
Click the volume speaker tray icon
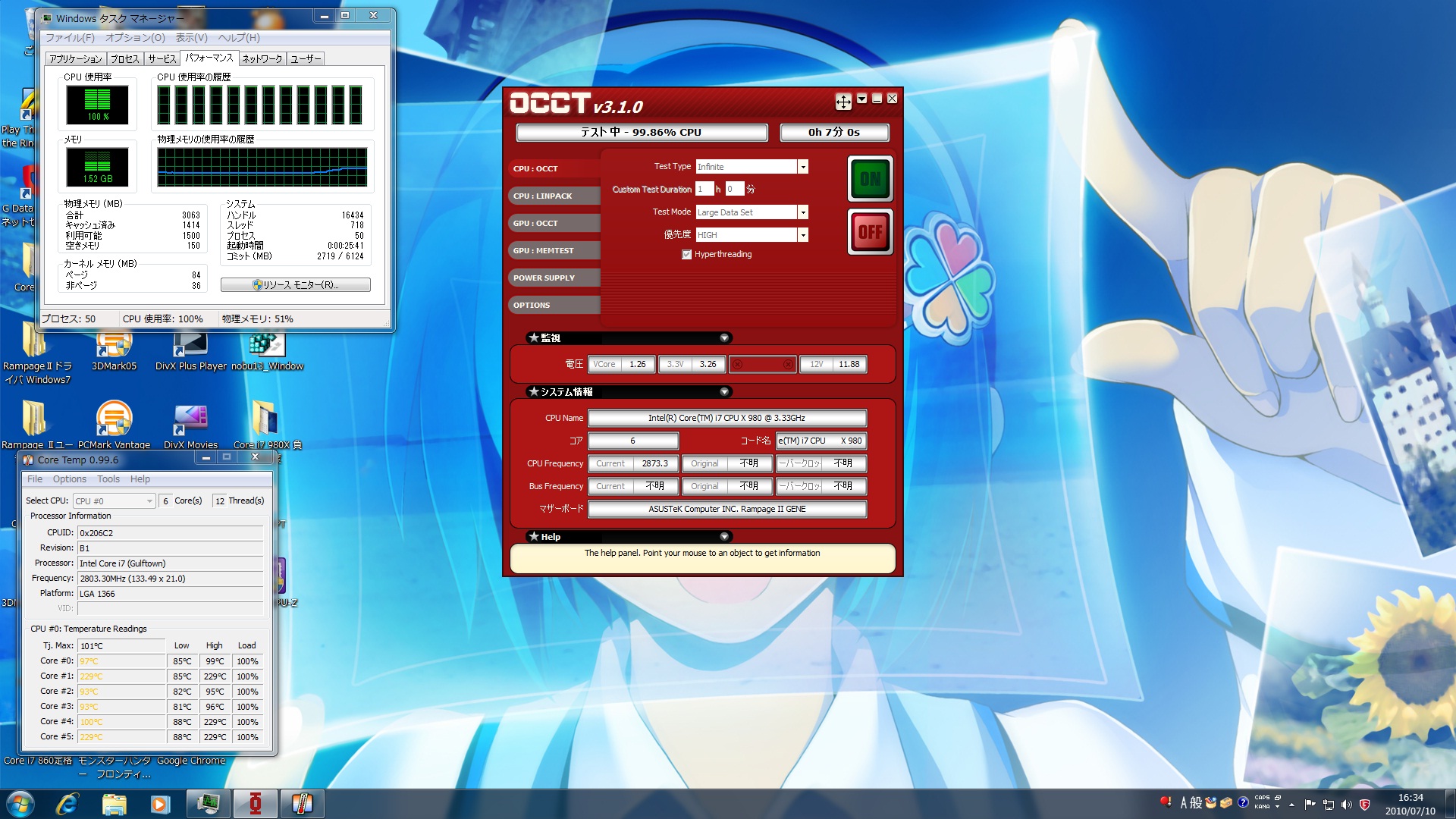(1347, 805)
